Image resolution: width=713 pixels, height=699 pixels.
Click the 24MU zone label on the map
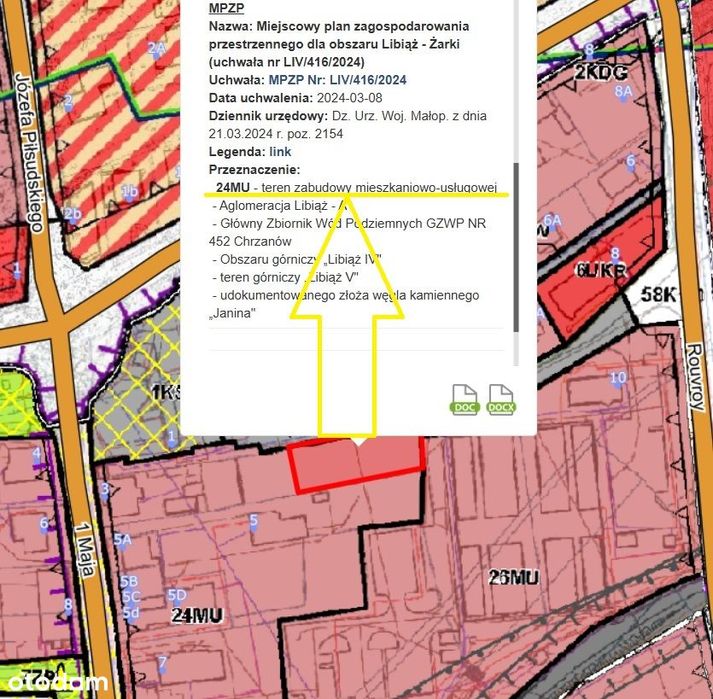pyautogui.click(x=197, y=616)
